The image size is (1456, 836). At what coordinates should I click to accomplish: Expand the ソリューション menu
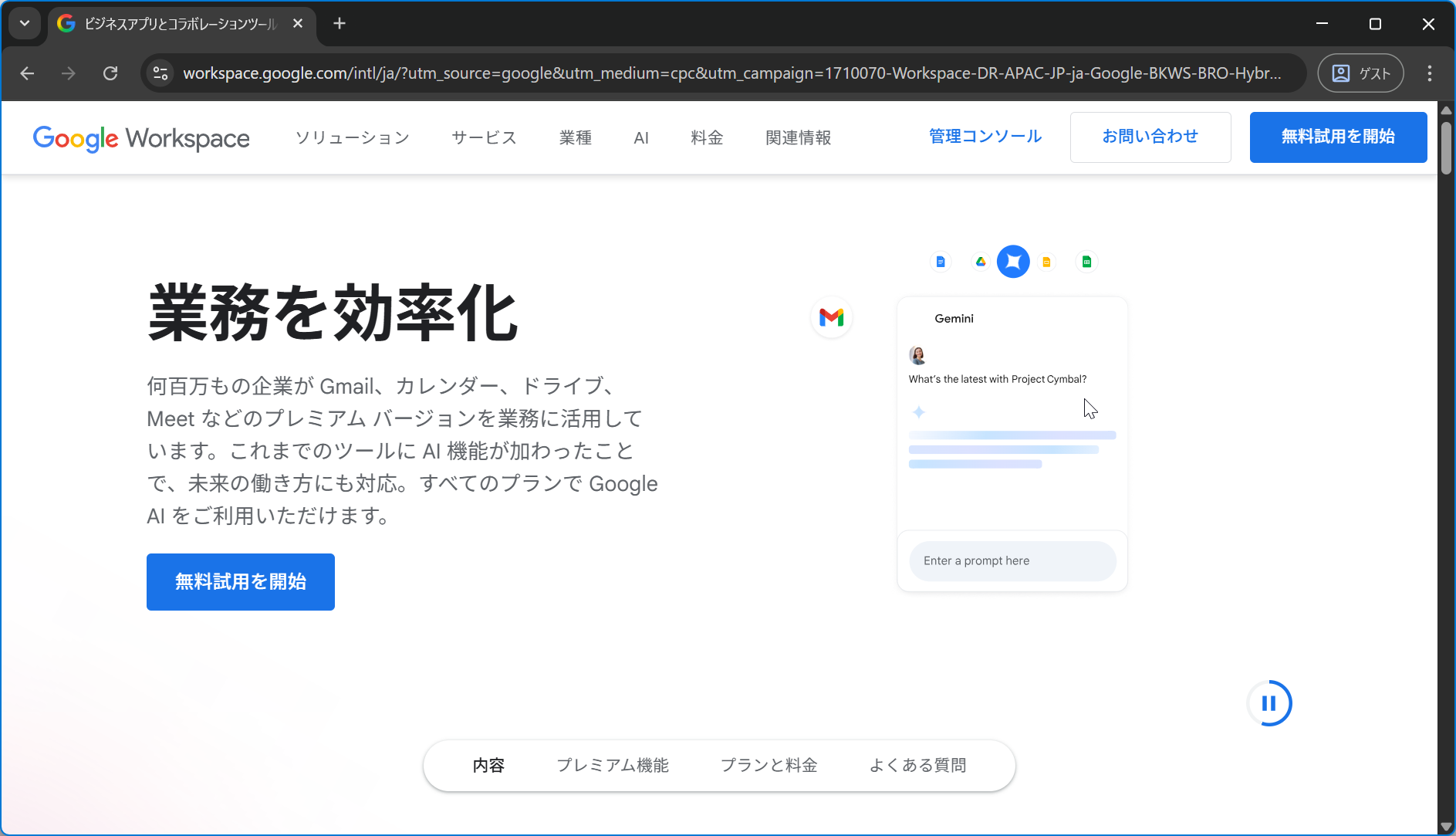click(x=352, y=138)
